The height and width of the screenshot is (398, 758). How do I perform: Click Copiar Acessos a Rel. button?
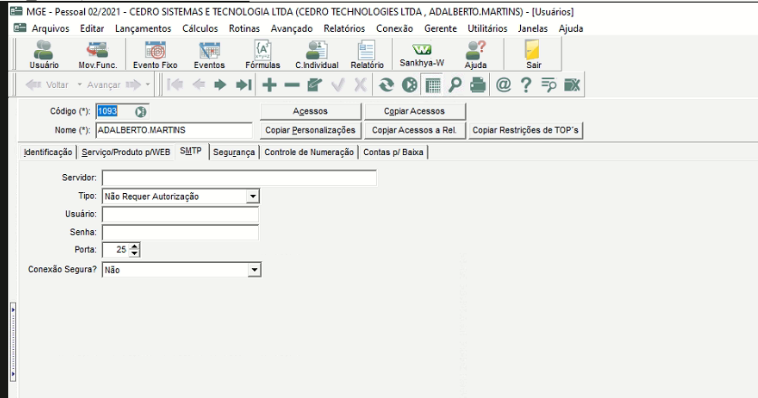(x=414, y=131)
